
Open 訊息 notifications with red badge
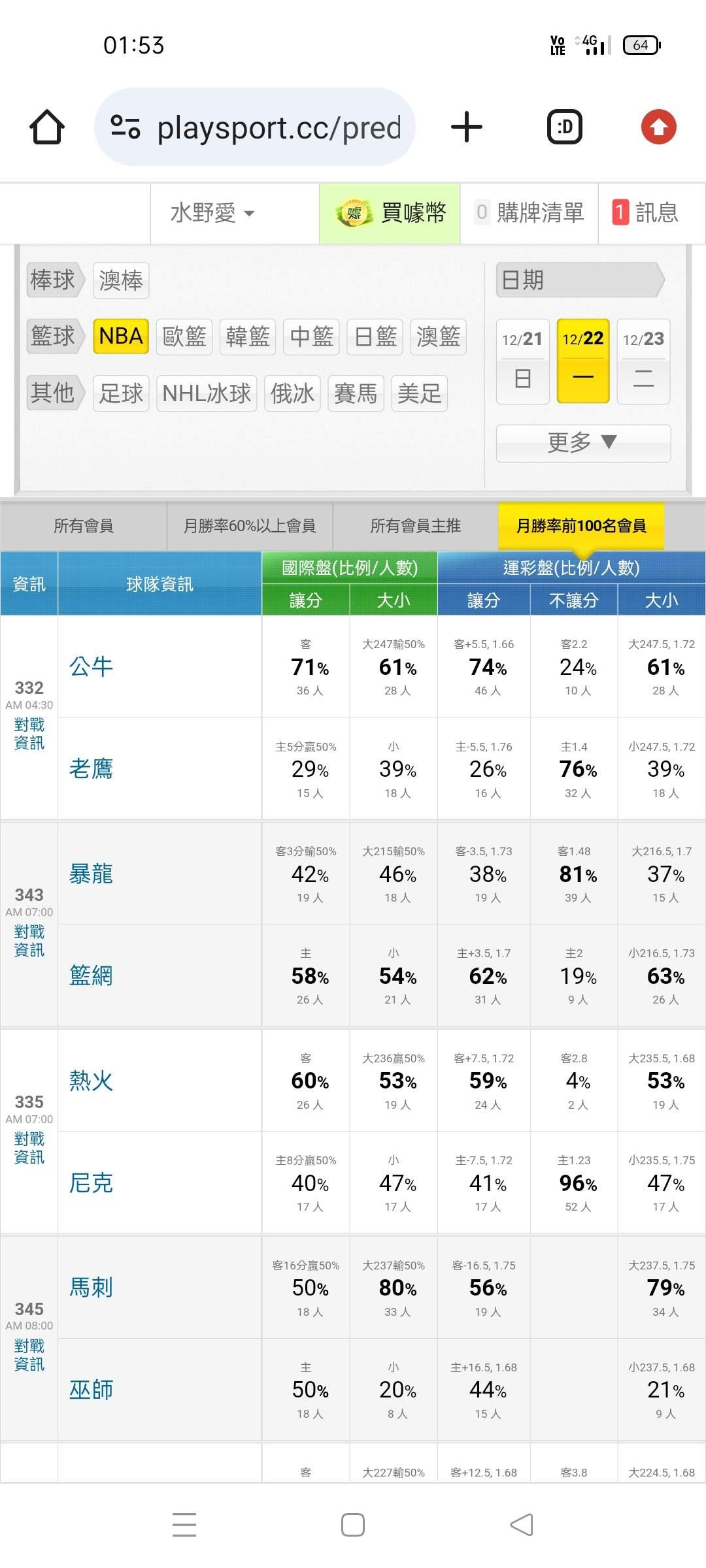click(x=646, y=213)
